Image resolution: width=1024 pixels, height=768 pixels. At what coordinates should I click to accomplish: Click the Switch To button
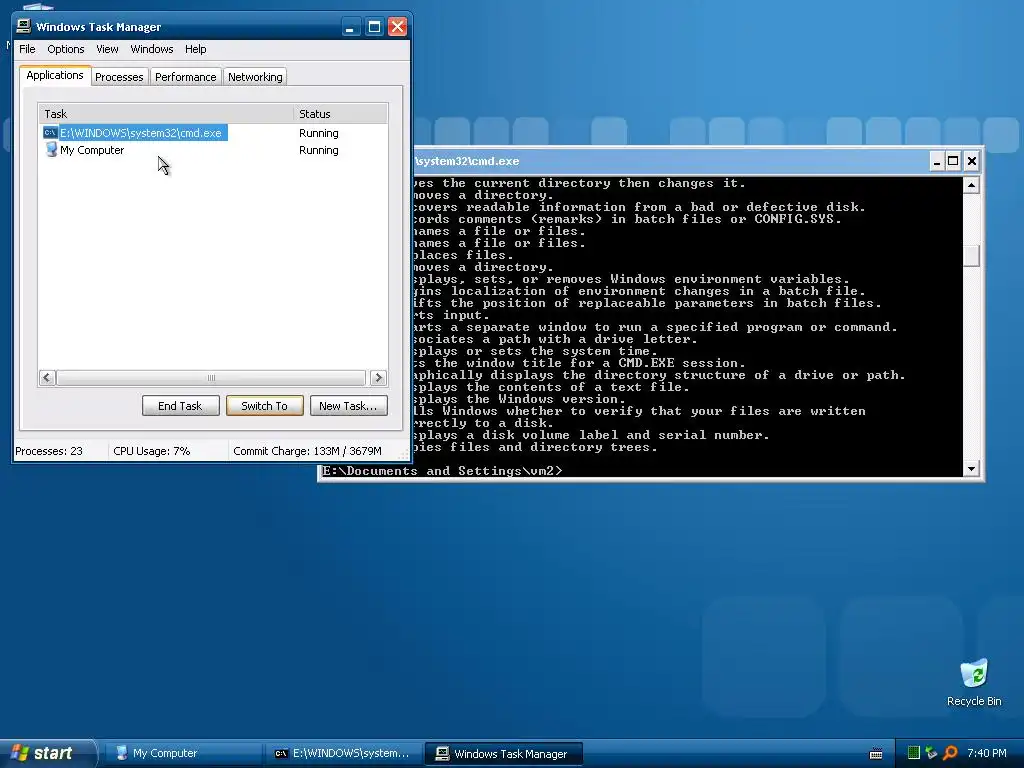click(264, 406)
